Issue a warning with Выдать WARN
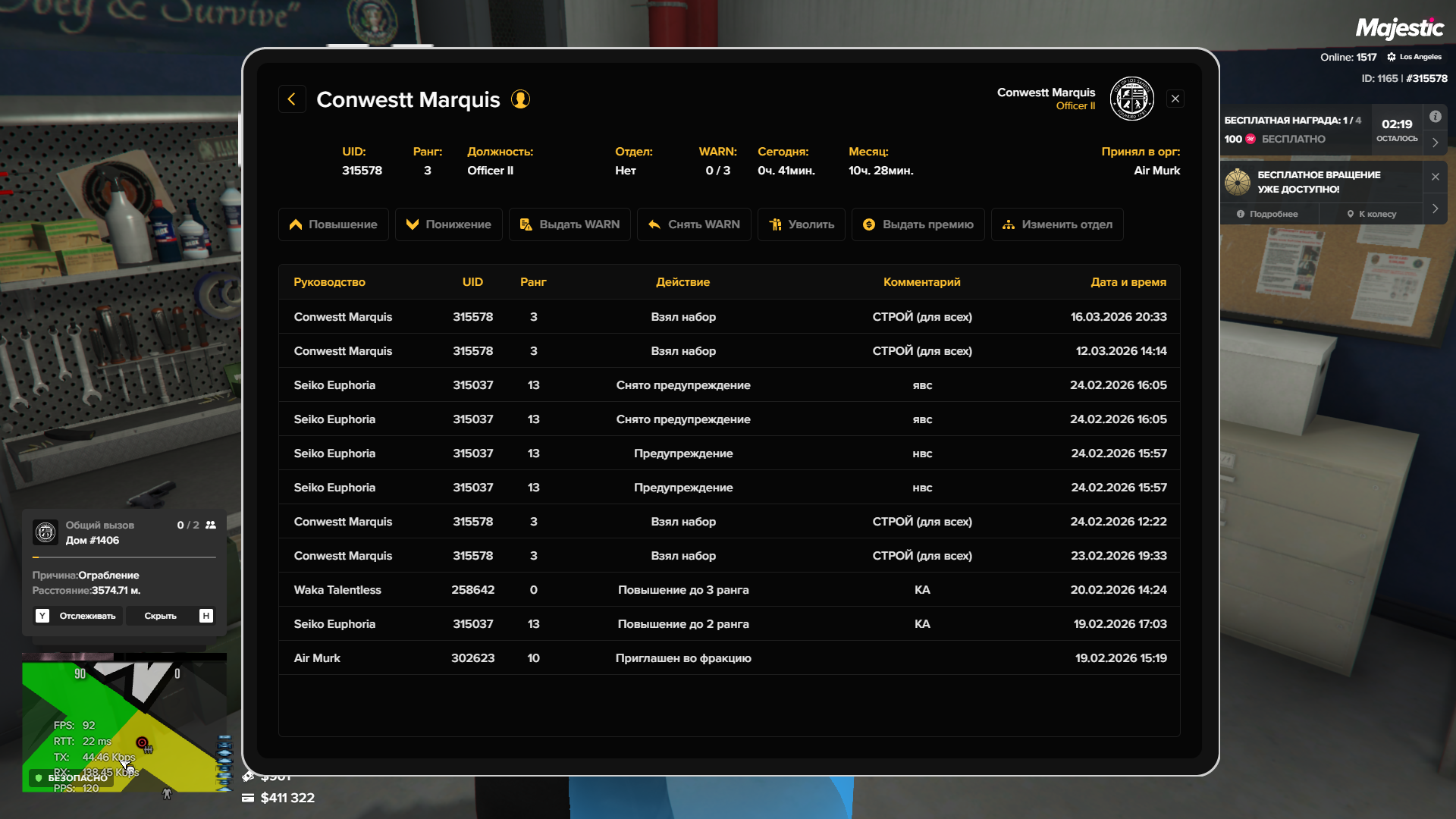1456x819 pixels. (x=570, y=224)
